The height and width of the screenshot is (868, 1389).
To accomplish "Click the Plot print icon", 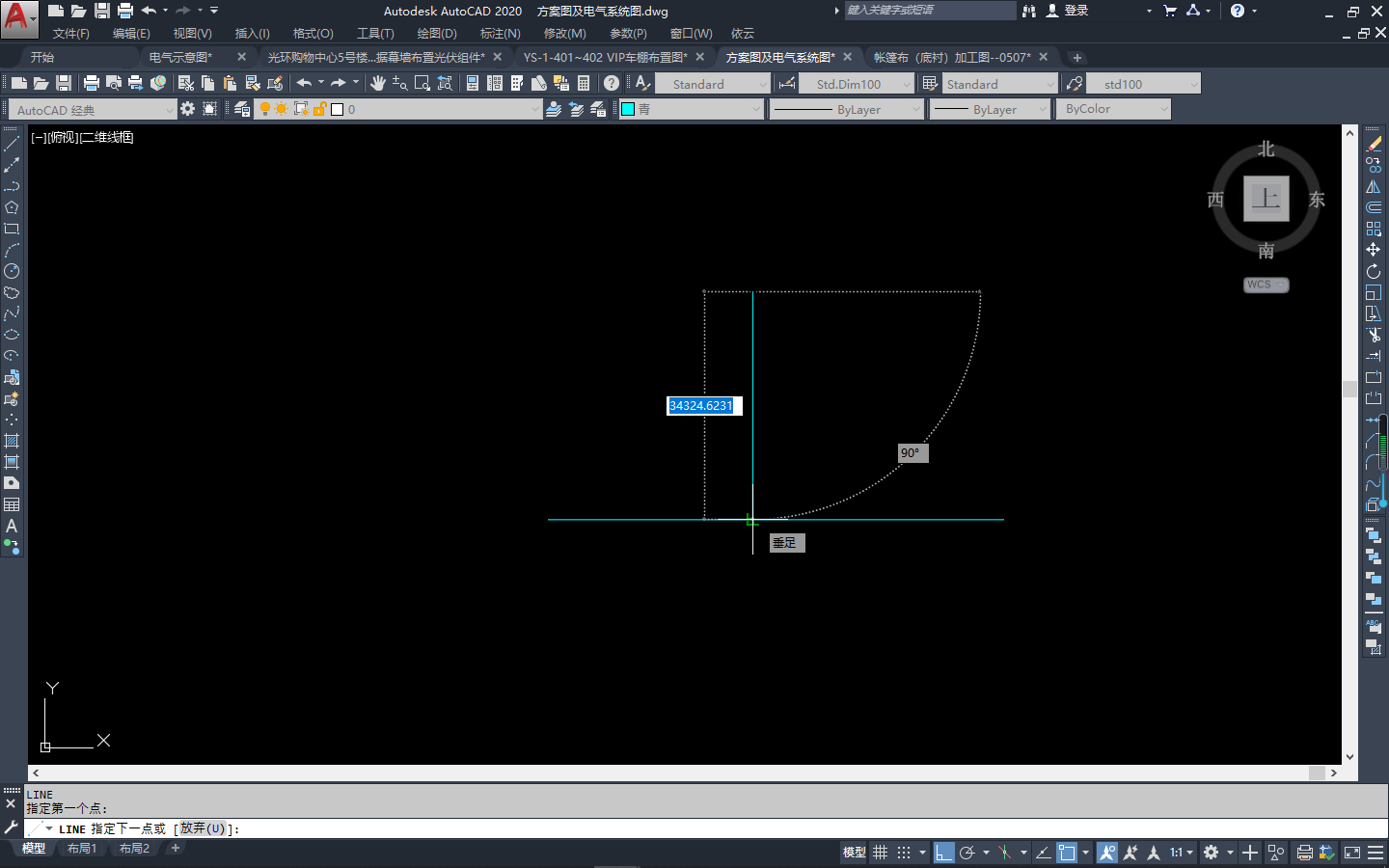I will point(91,83).
